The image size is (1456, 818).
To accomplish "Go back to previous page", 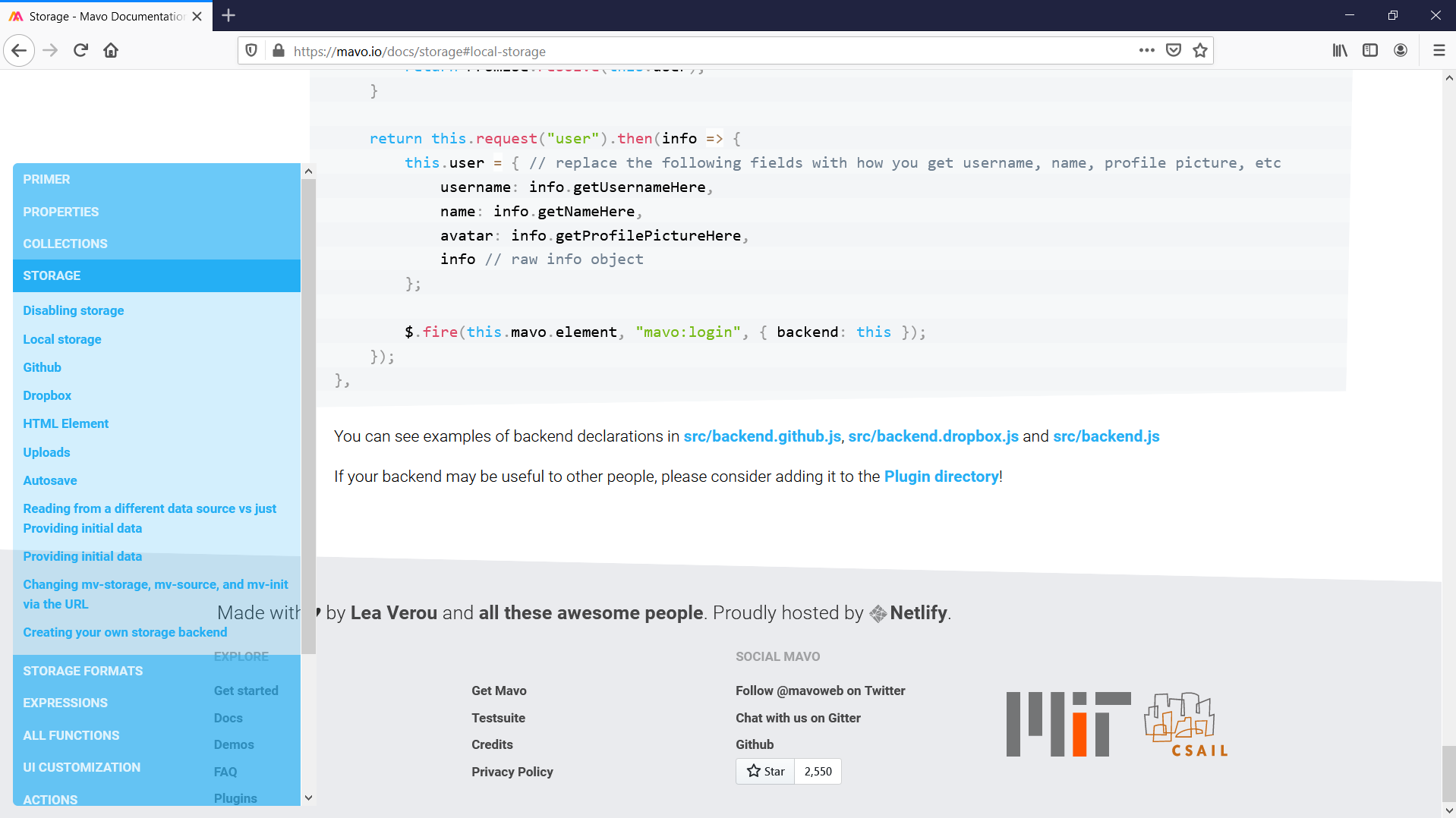I will pyautogui.click(x=19, y=51).
